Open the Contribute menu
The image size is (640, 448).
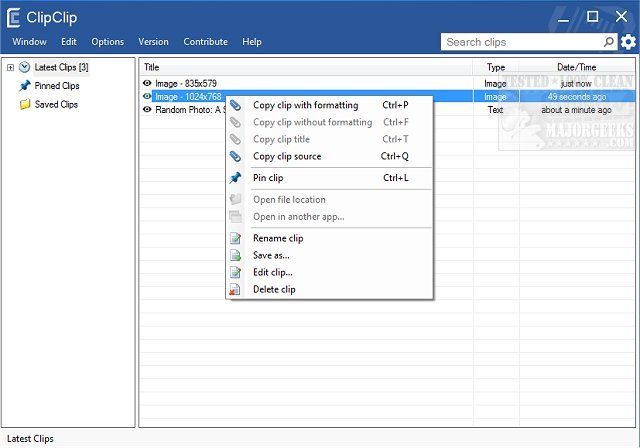tap(205, 42)
